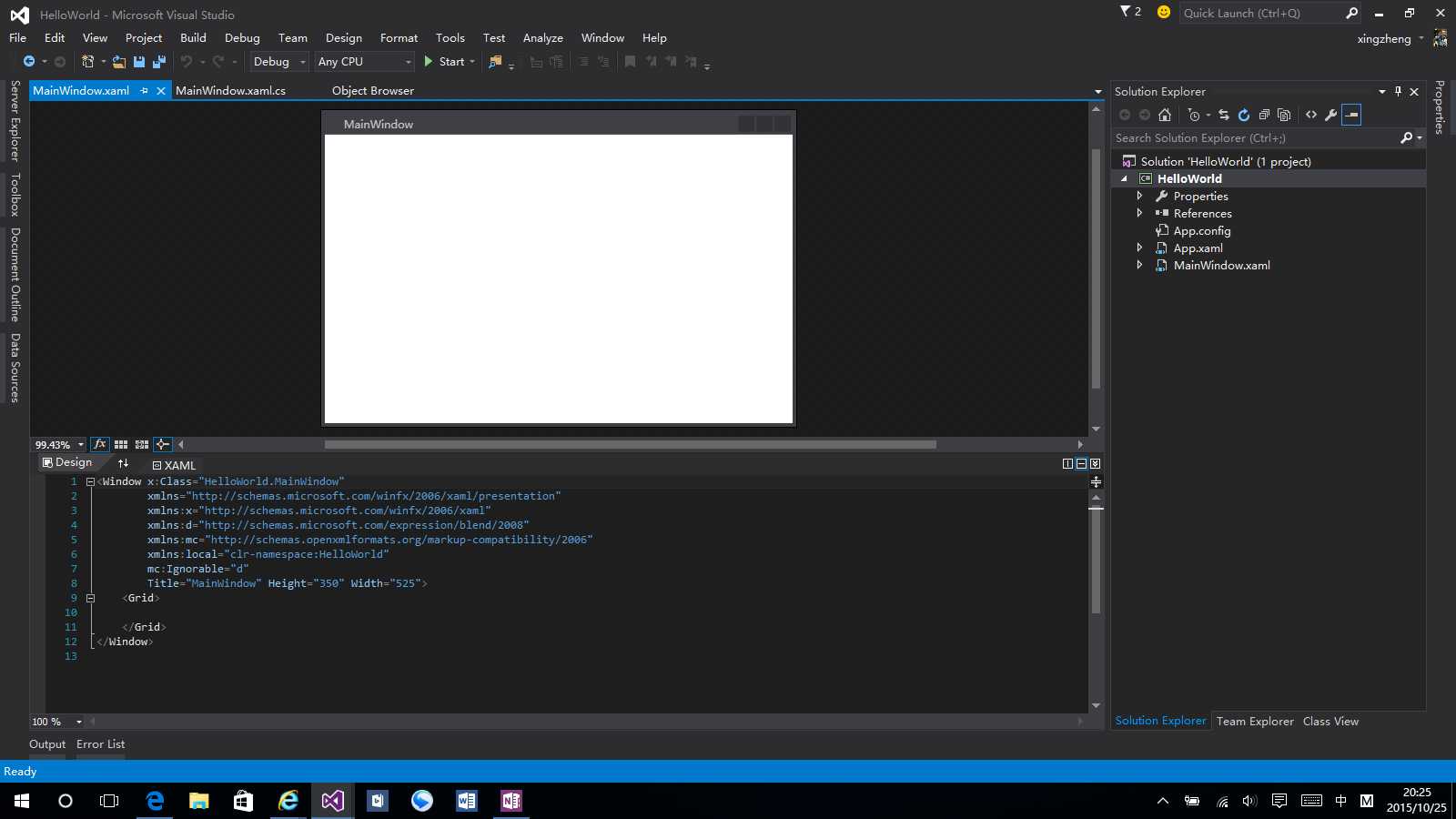Screen dimensions: 1456x819
Task: Open the Analyze menu
Action: pyautogui.click(x=542, y=37)
